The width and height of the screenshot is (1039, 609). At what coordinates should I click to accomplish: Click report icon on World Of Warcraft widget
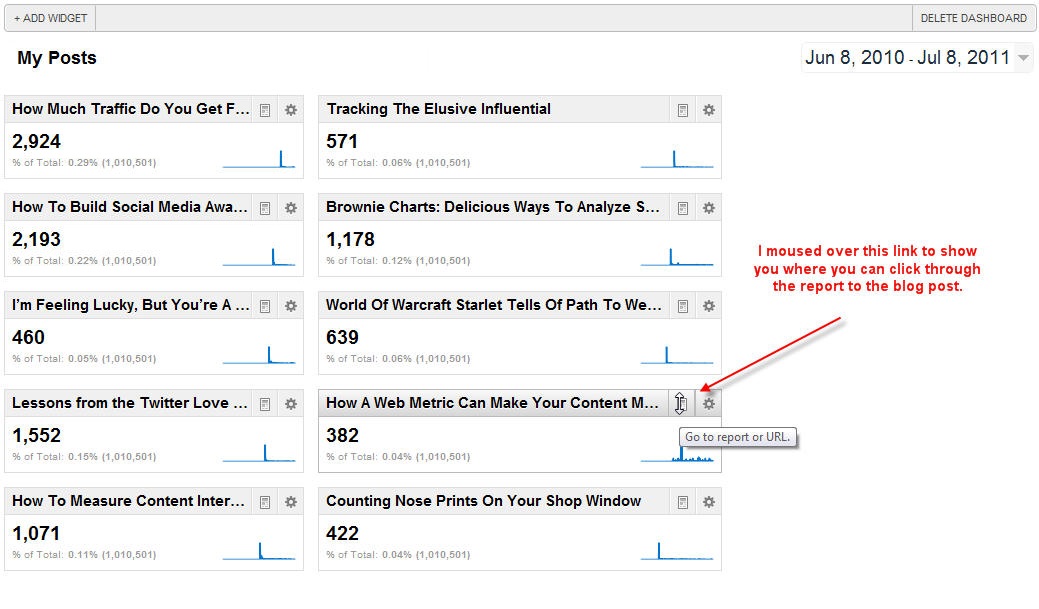[x=682, y=306]
